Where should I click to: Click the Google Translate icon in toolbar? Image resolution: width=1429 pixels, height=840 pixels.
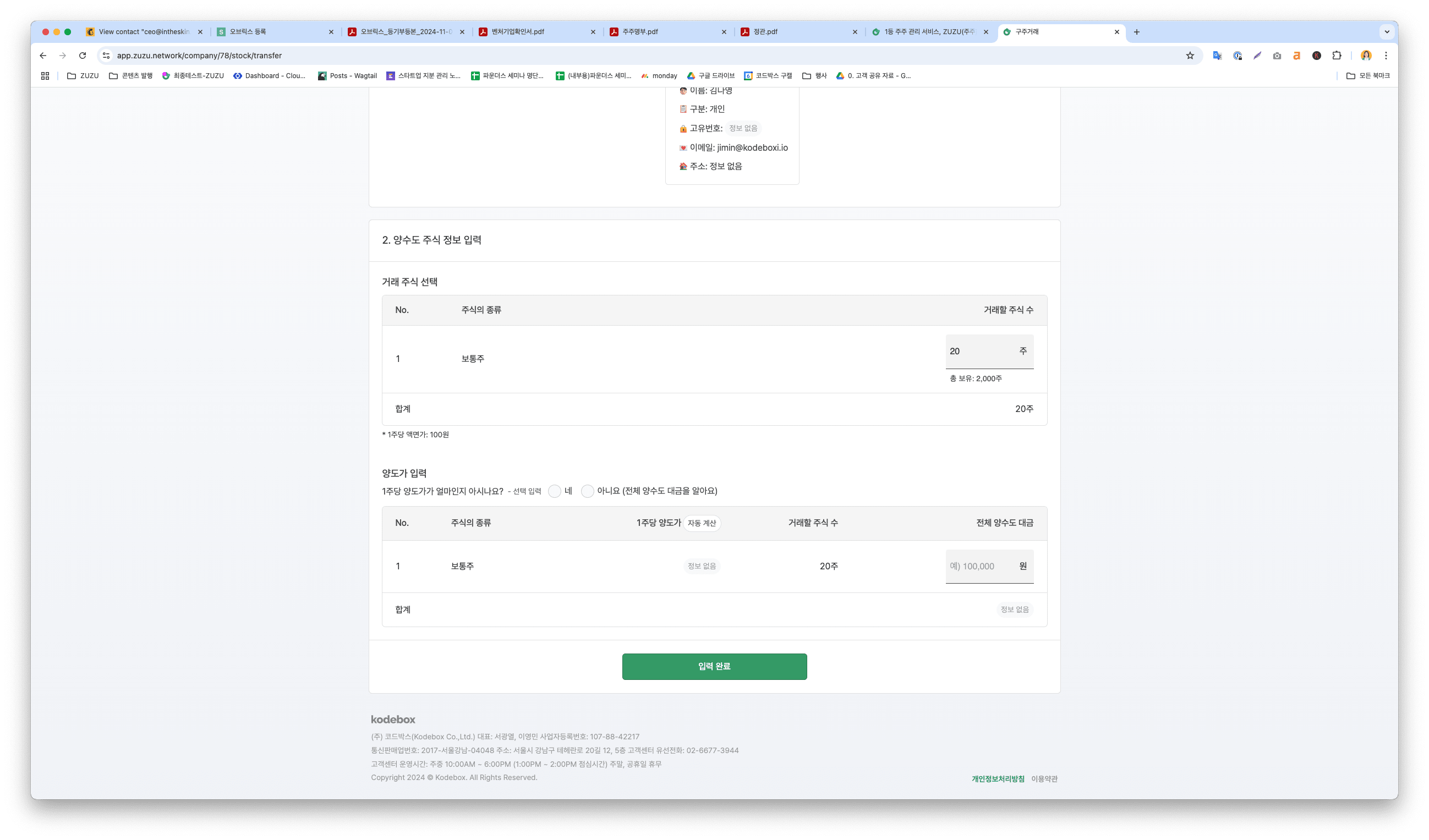click(1217, 56)
